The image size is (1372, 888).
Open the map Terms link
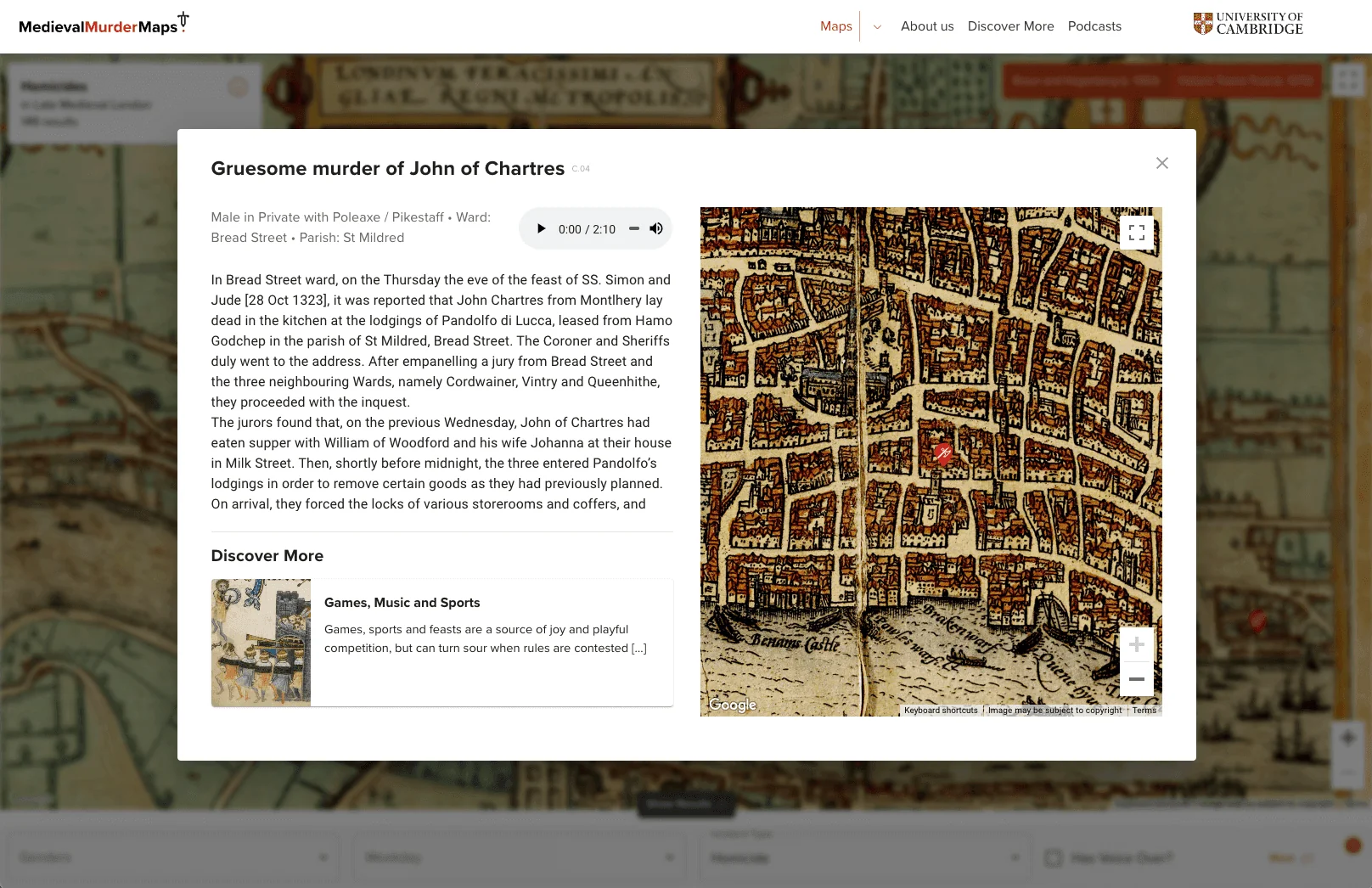point(1144,711)
